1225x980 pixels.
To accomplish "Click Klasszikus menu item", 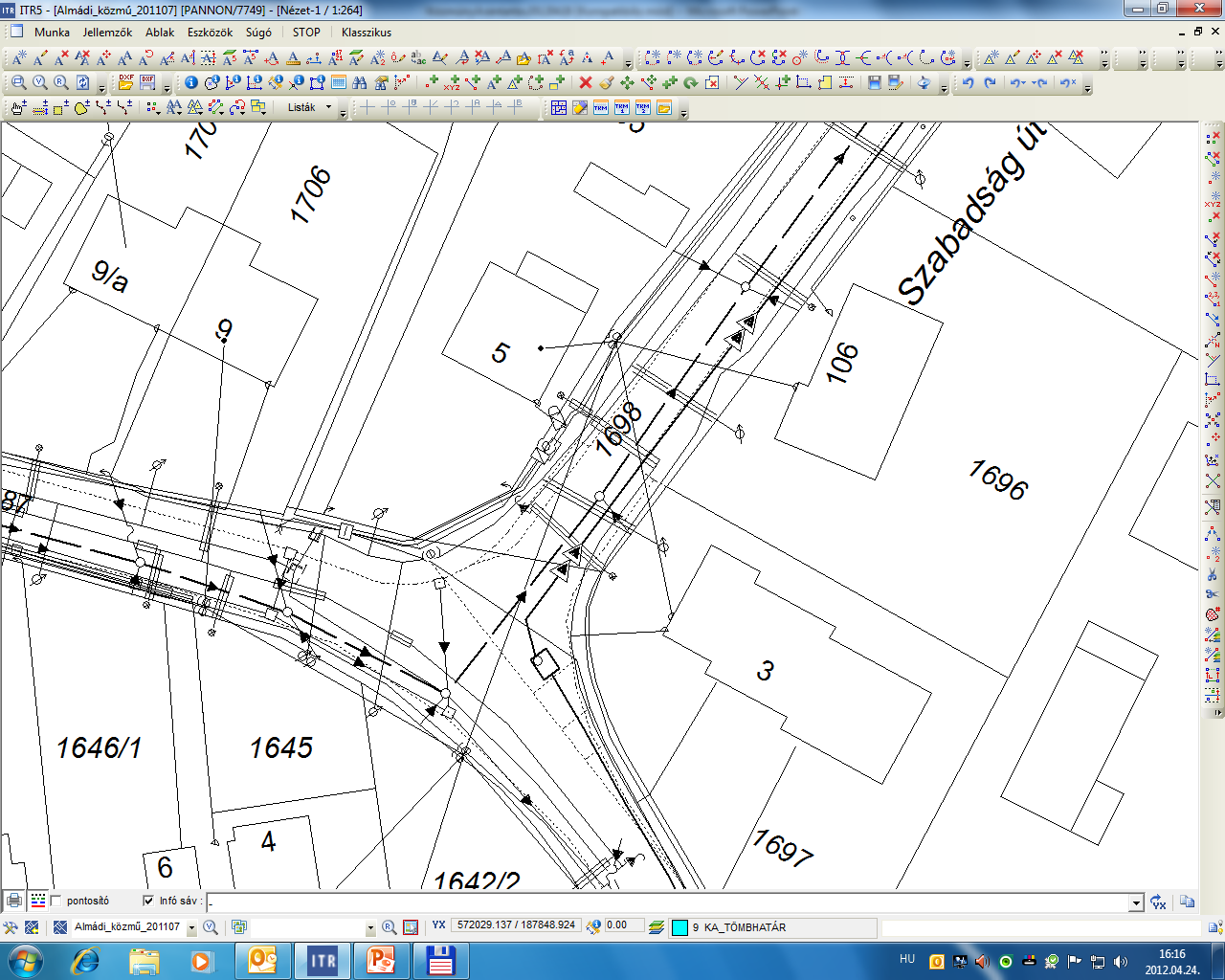I will 367,33.
